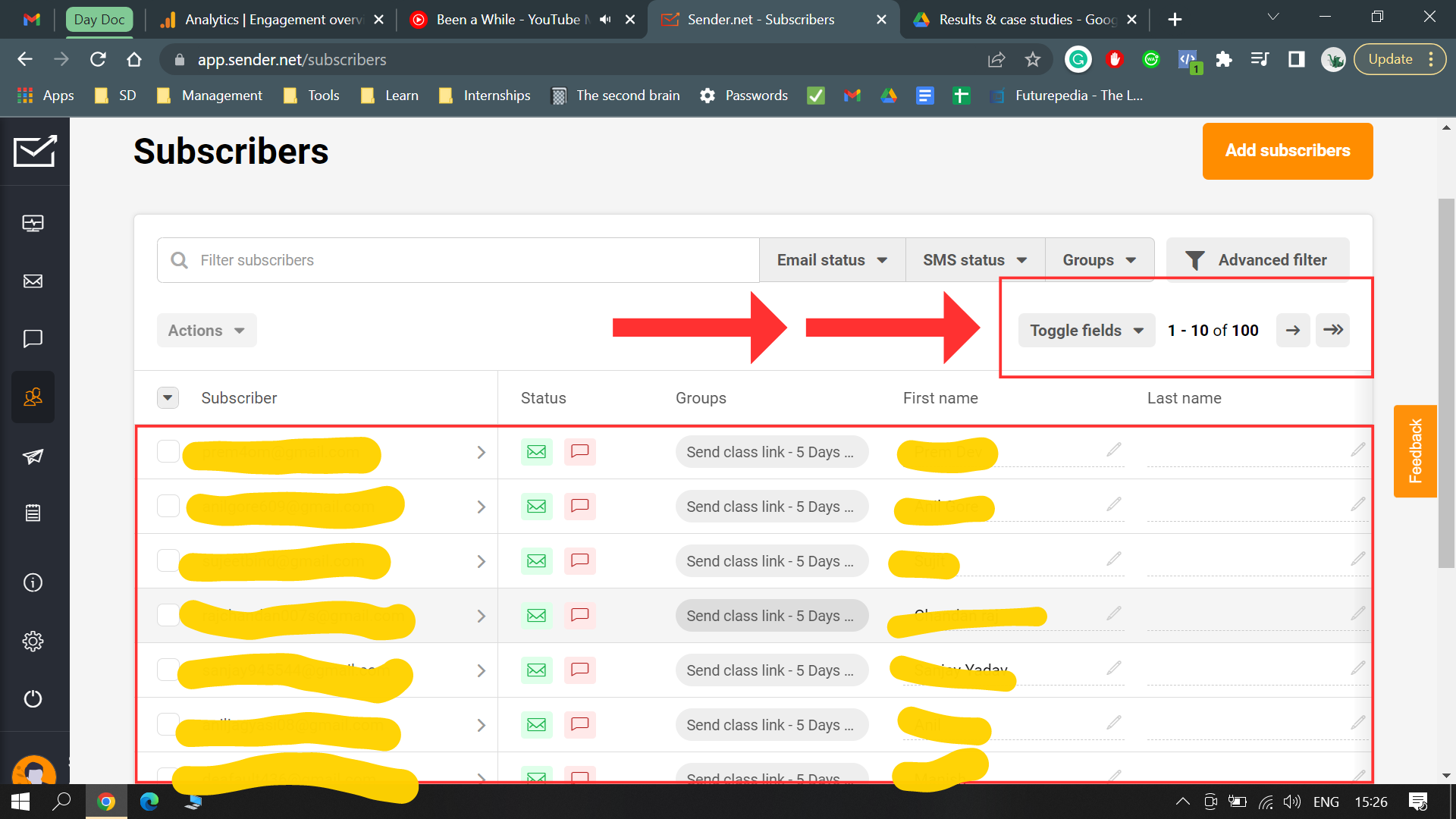This screenshot has height=819, width=1456.
Task: Open the Toggle fields dropdown
Action: (x=1086, y=331)
